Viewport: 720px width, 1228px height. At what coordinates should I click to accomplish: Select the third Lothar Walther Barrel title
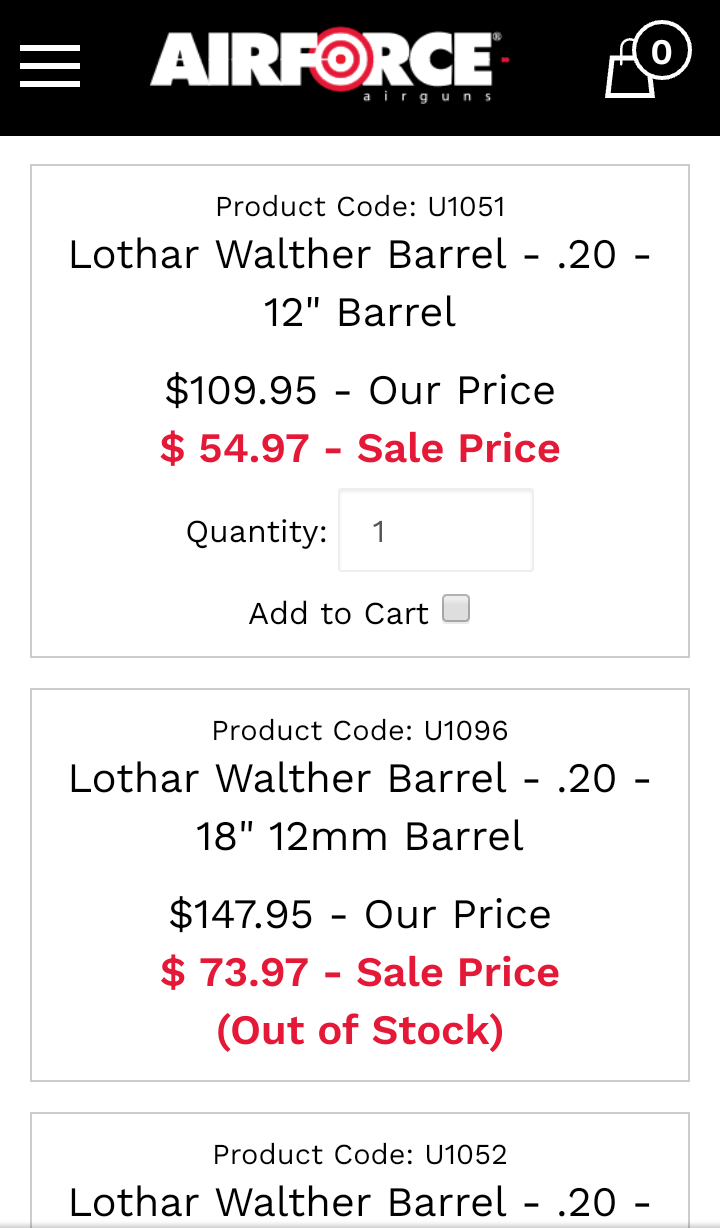pyautogui.click(x=360, y=1202)
